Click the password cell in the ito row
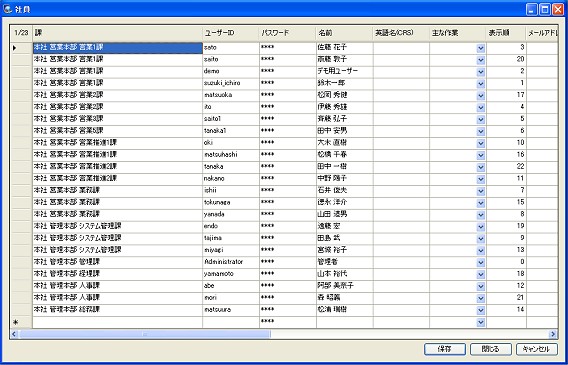This screenshot has width=568, height=365. (x=288, y=108)
